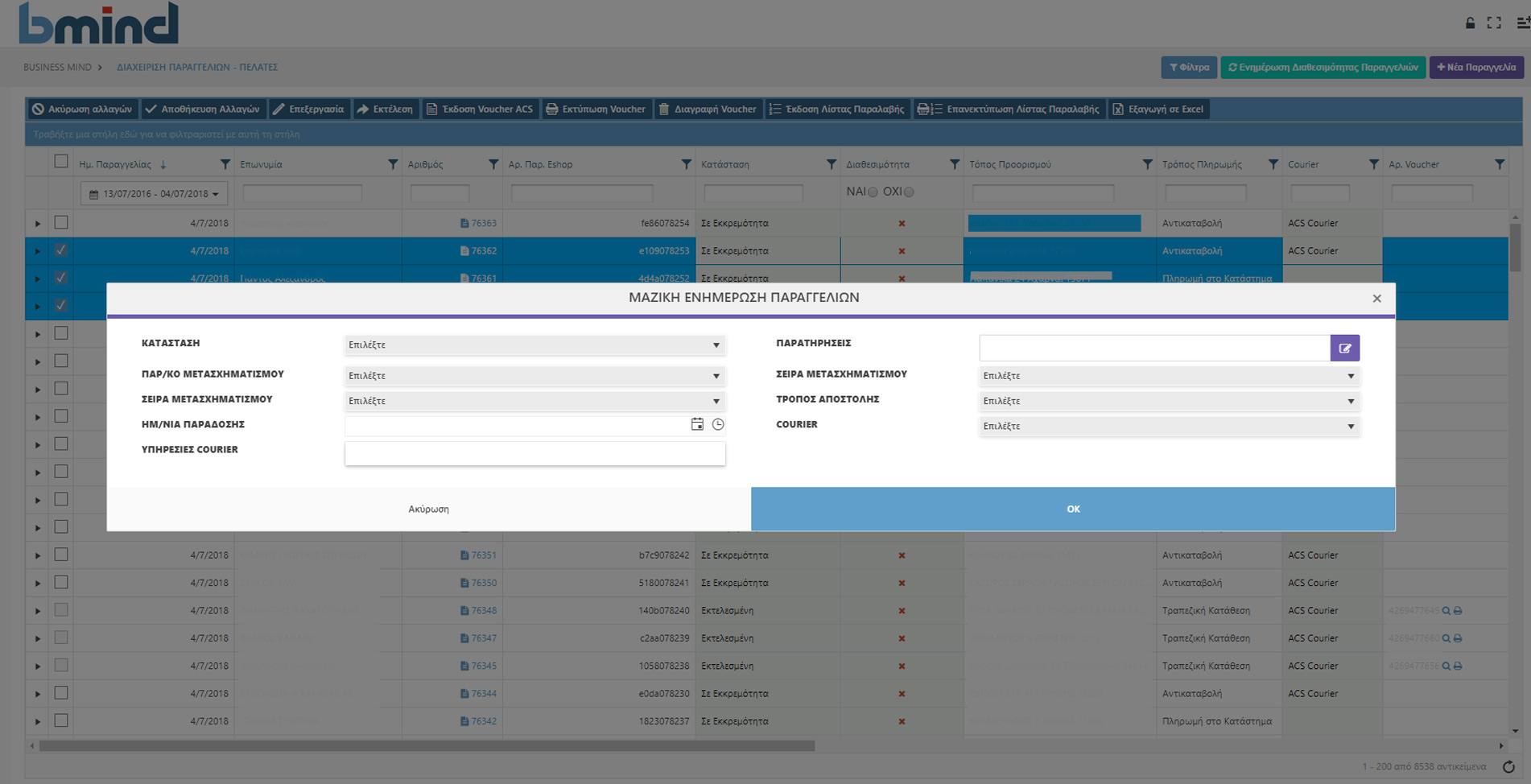Click Ενημέρωση Διαθεσιμότητας Παραγγελιών button

tap(1323, 68)
